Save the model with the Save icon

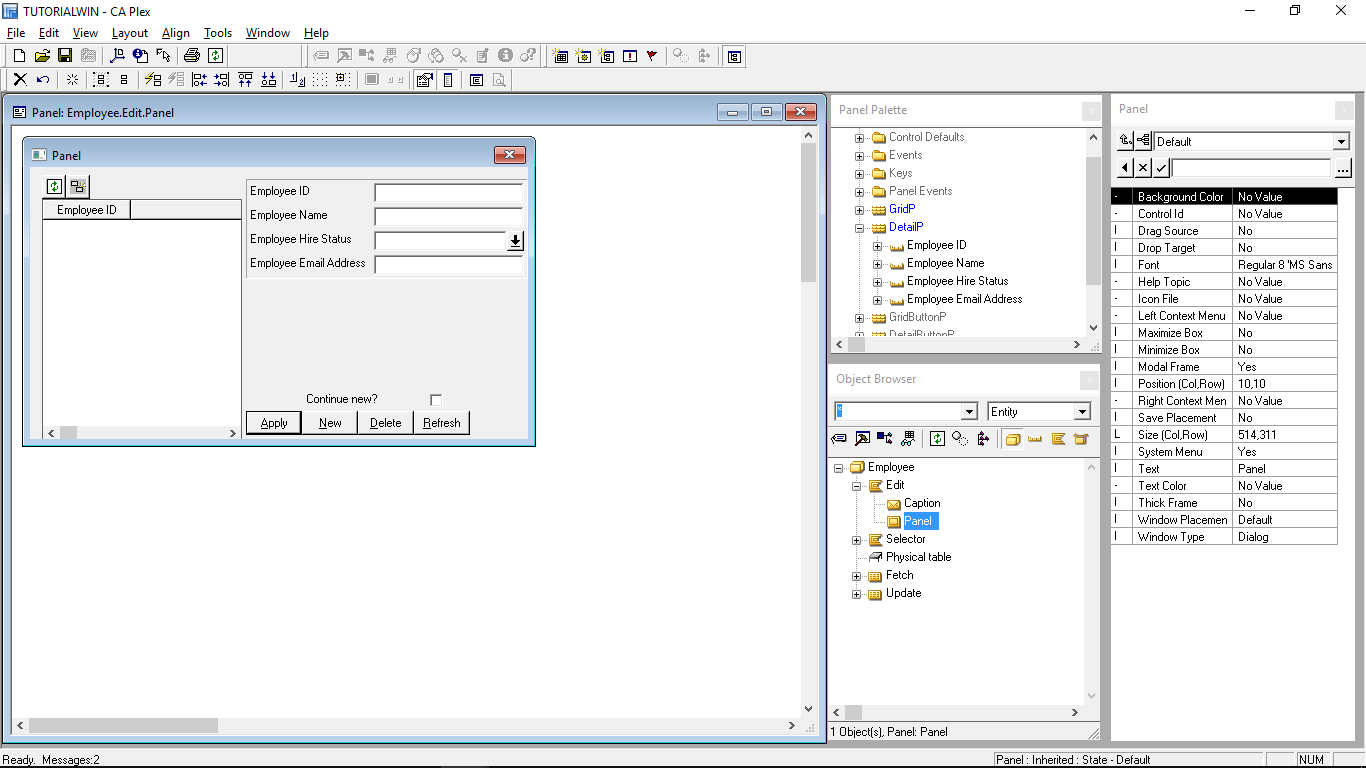pos(64,56)
